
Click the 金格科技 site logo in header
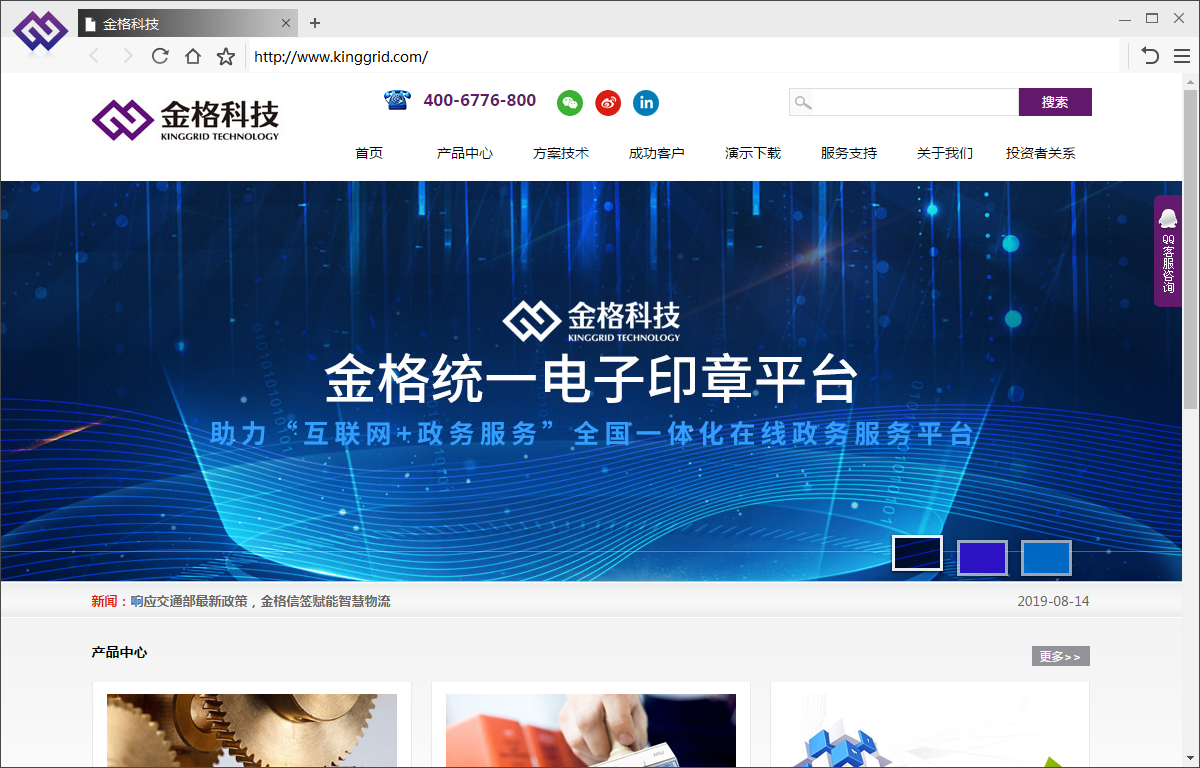click(186, 120)
